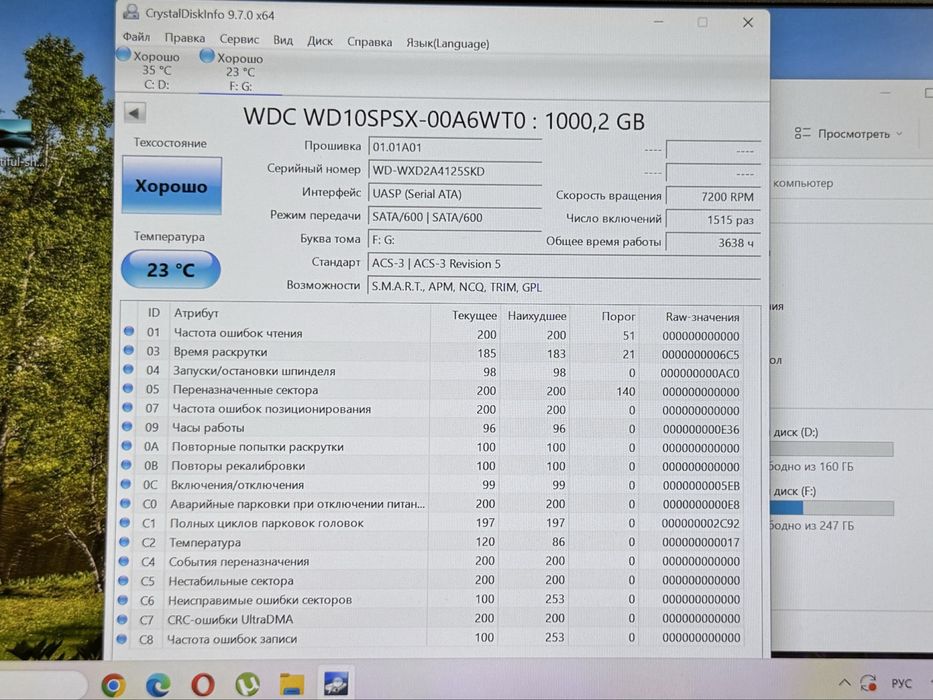
Task: Expand the system tray hidden icons chevron
Action: pyautogui.click(x=844, y=683)
